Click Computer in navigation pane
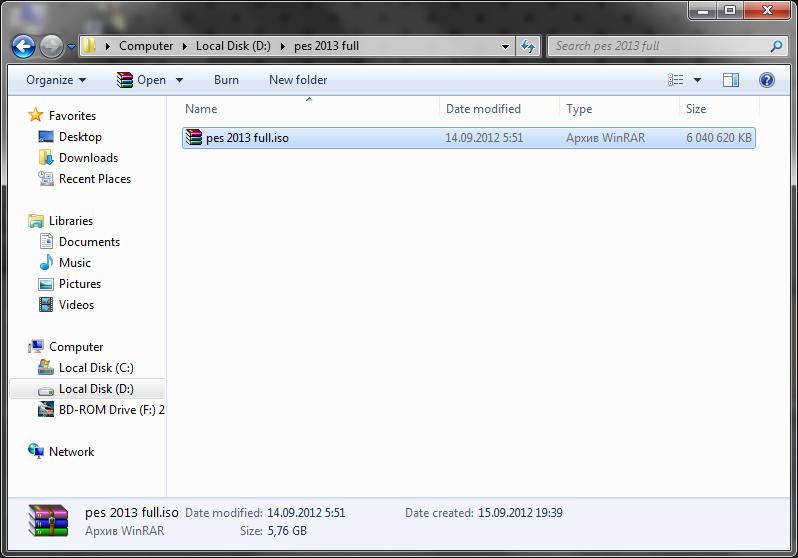The height and width of the screenshot is (558, 798). click(76, 347)
